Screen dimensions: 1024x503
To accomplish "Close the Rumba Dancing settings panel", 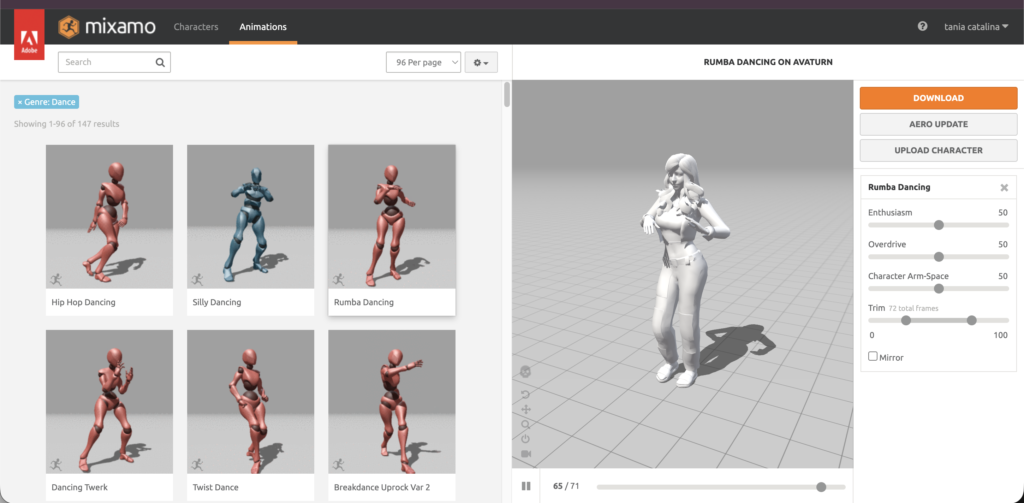I will point(1004,188).
